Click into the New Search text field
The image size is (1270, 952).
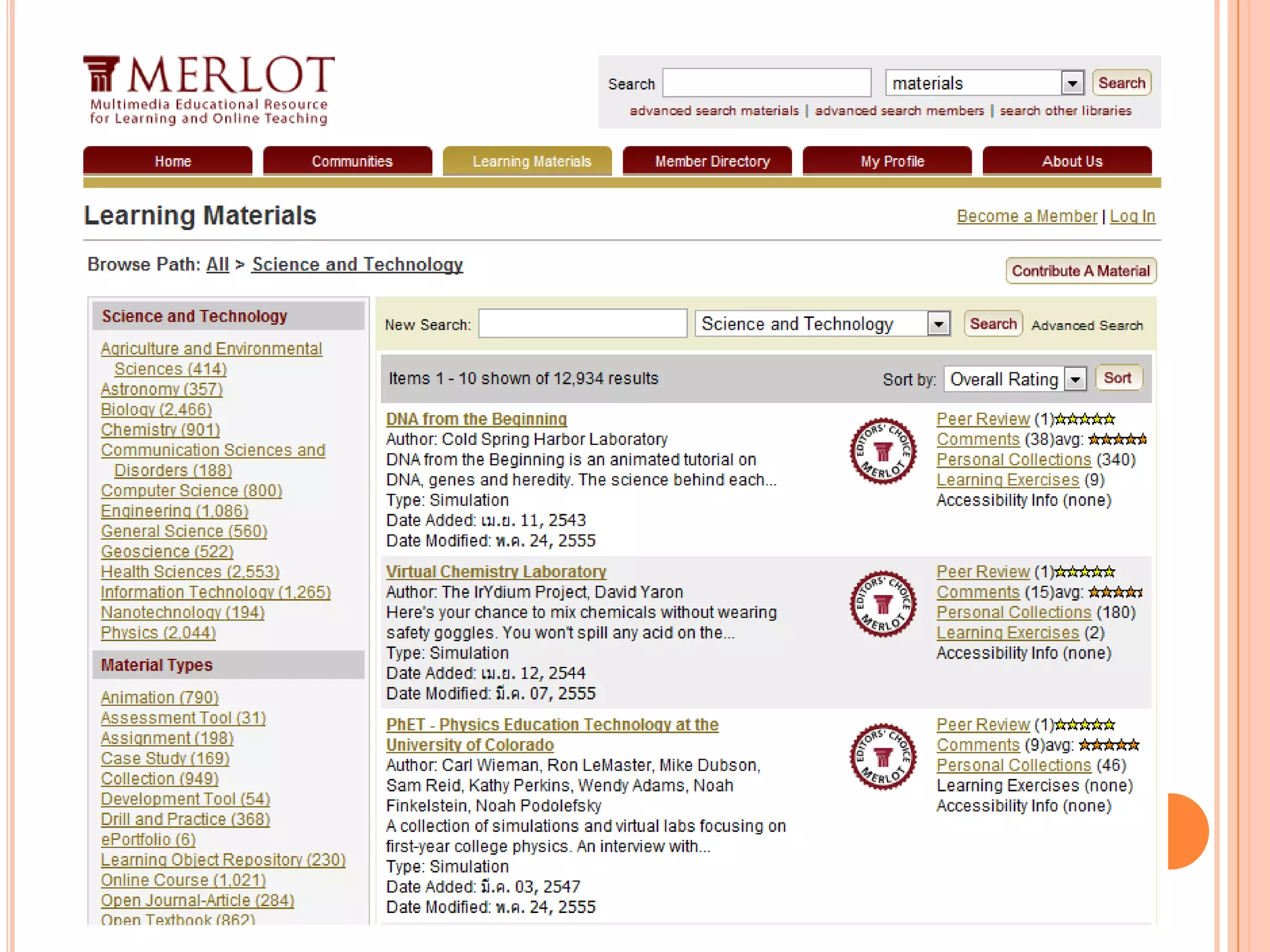coord(582,324)
